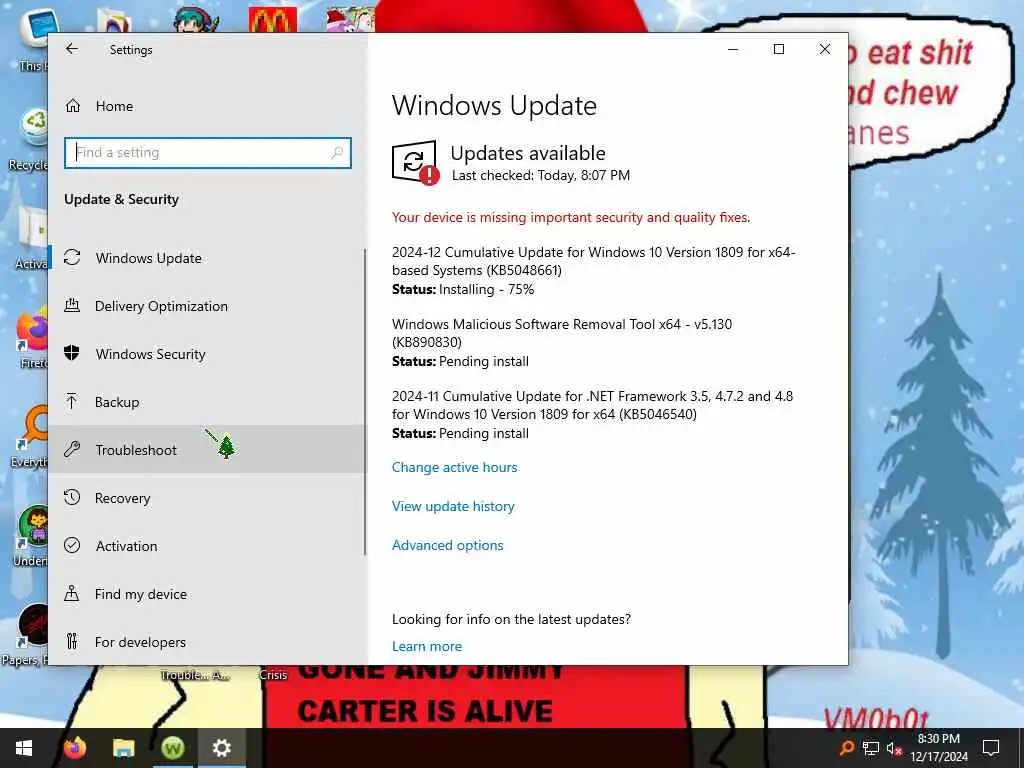The width and height of the screenshot is (1024, 768).
Task: Click the missing security fixes warning text
Action: tap(571, 217)
